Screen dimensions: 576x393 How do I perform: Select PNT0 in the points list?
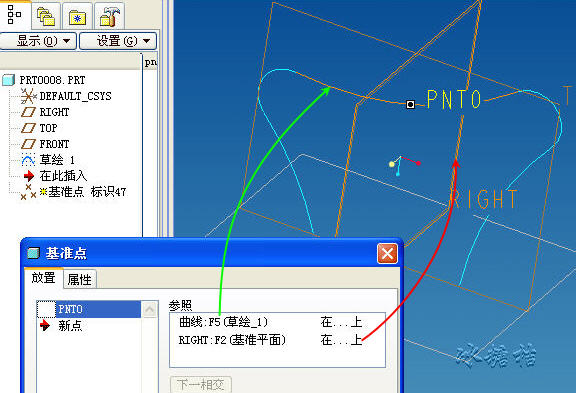tap(89, 309)
